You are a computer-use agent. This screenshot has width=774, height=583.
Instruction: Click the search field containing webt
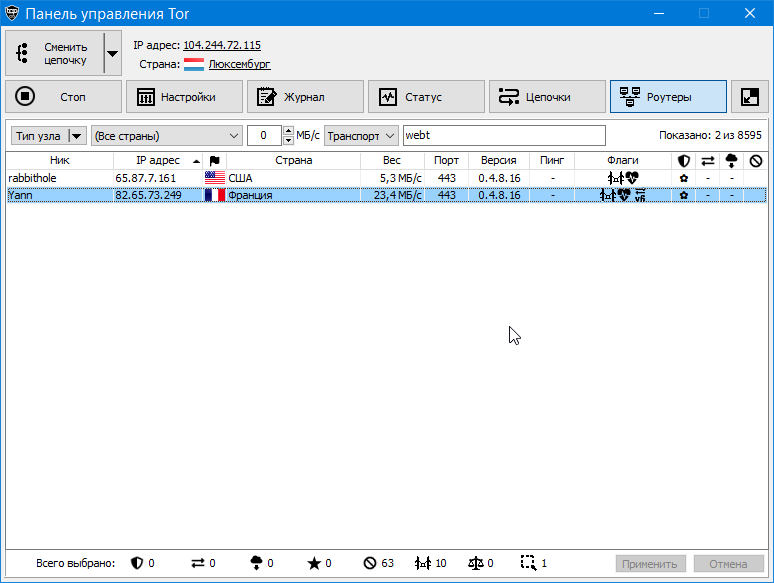pos(504,136)
